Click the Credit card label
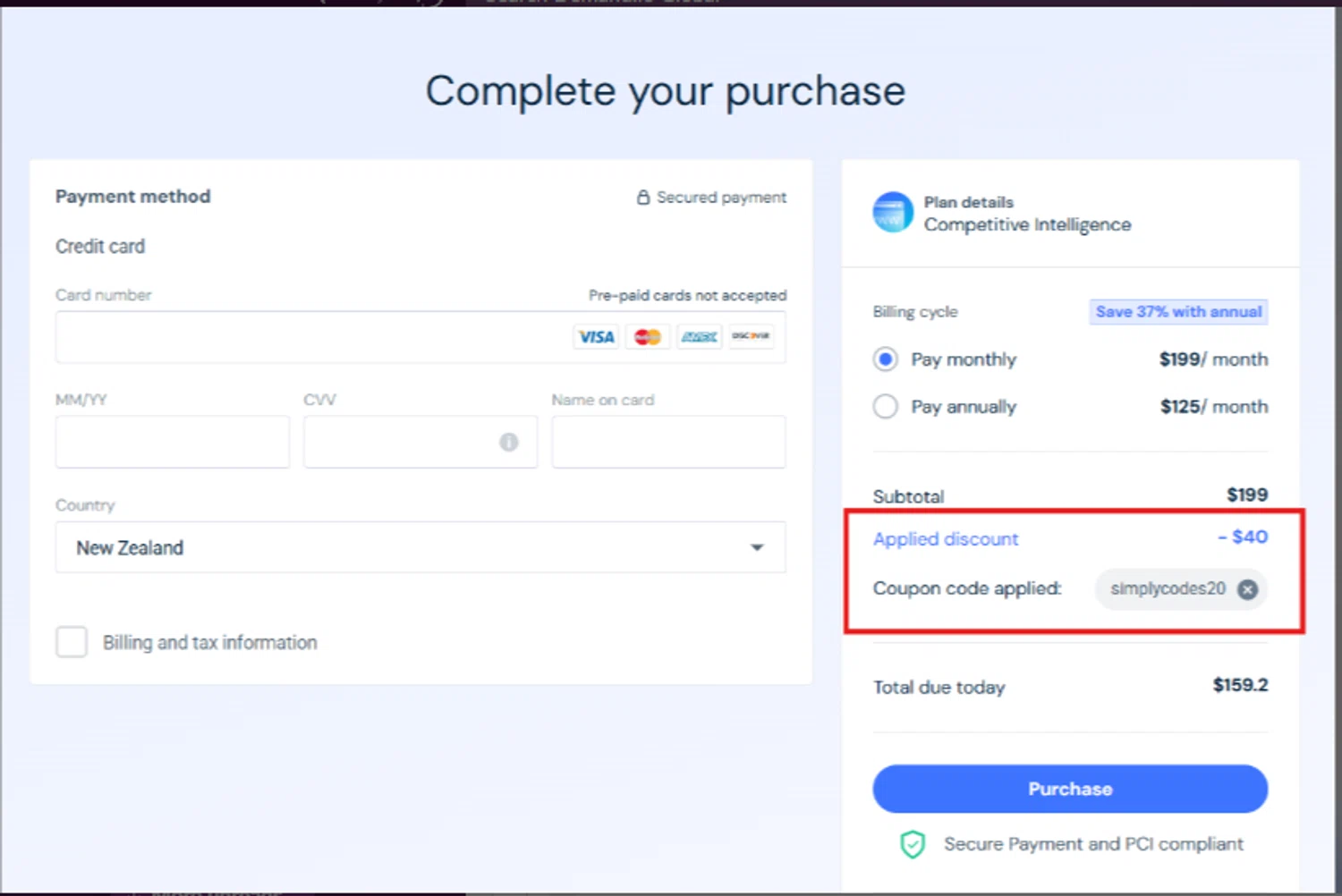Viewport: 1342px width, 896px height. coord(100,247)
